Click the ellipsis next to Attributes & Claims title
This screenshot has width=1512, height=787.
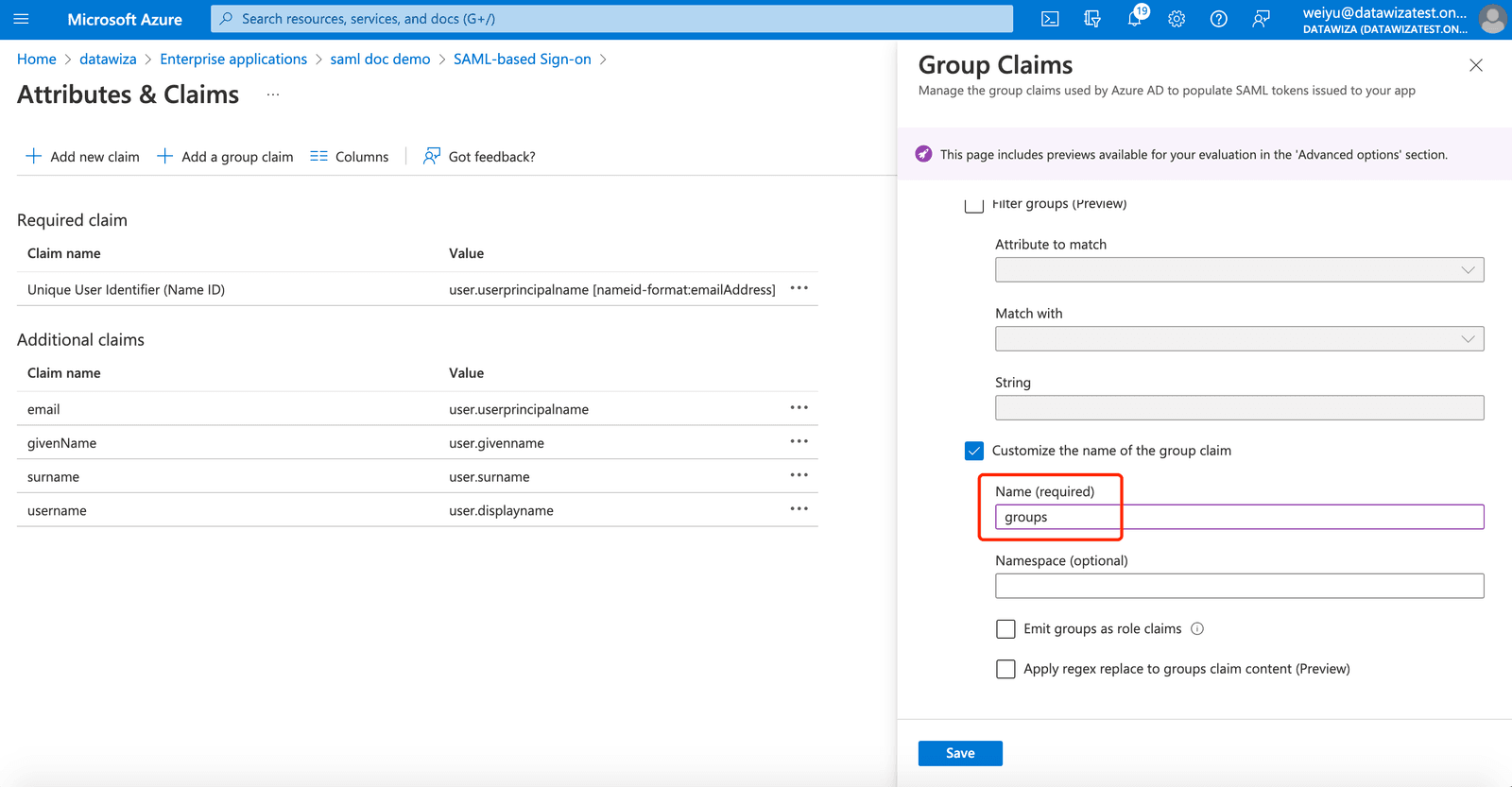pos(273,94)
